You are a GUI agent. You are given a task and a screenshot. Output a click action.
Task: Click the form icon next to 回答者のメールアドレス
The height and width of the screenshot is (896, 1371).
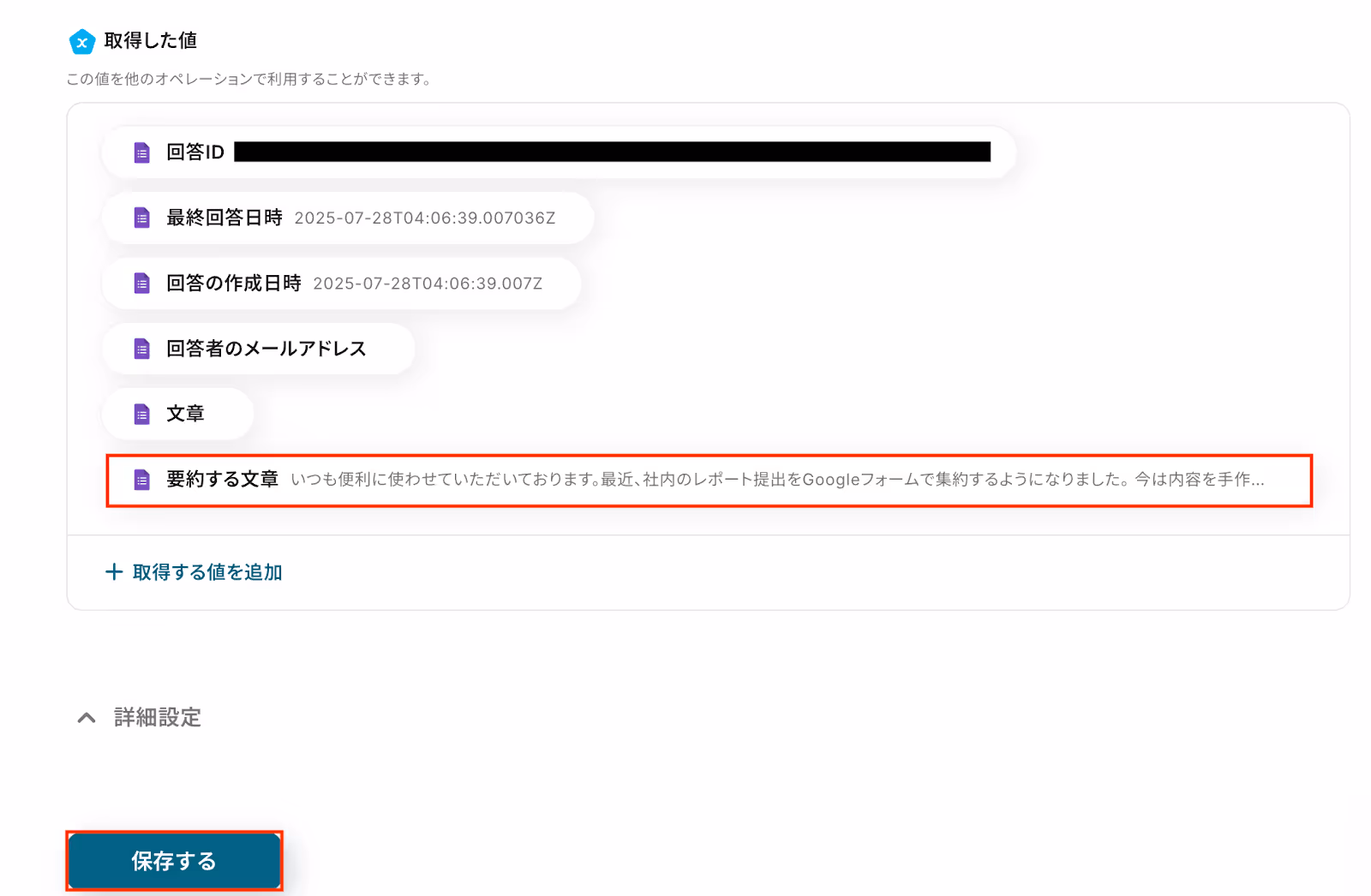[x=142, y=349]
